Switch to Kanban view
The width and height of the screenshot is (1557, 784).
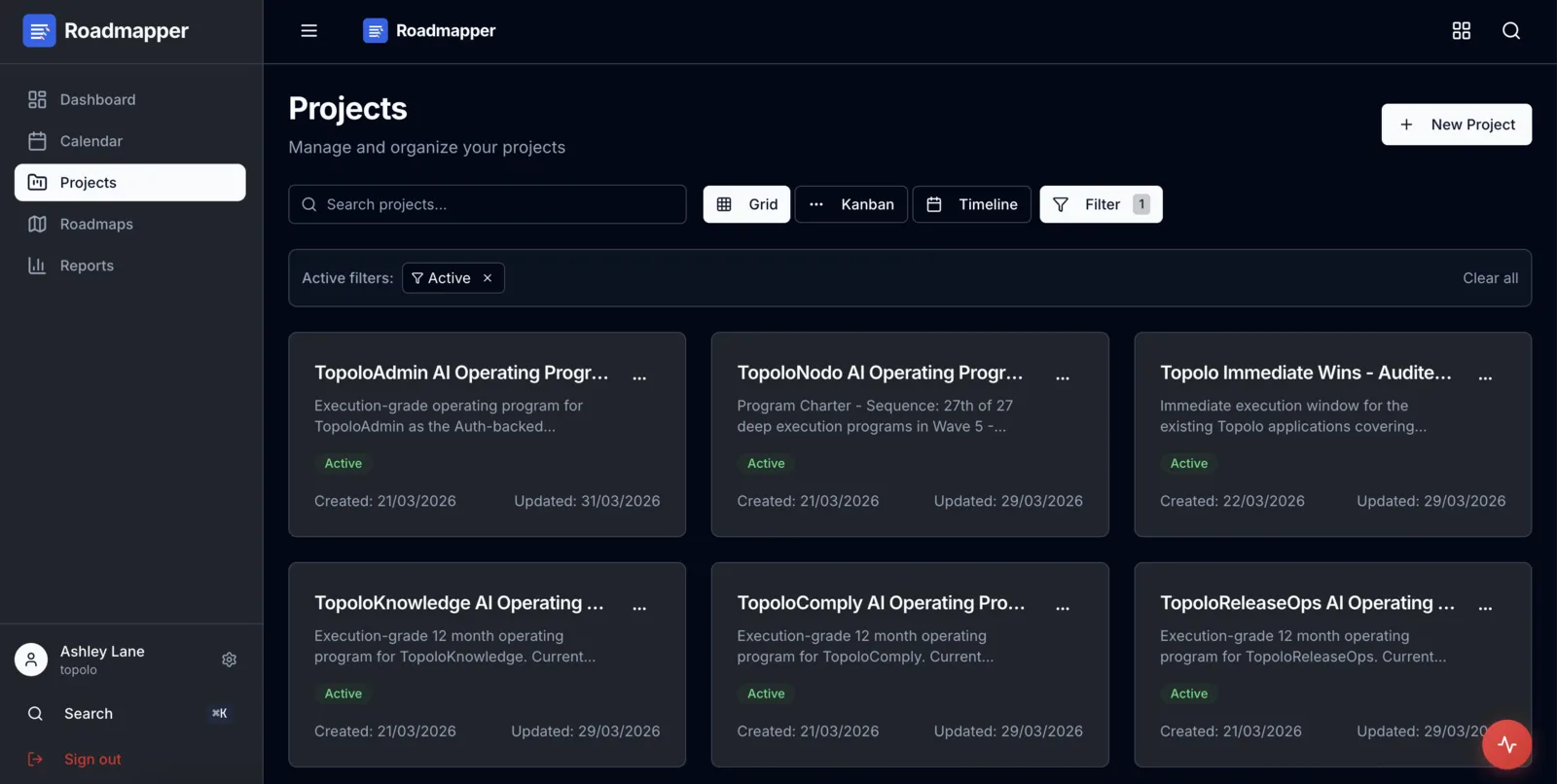coord(851,204)
